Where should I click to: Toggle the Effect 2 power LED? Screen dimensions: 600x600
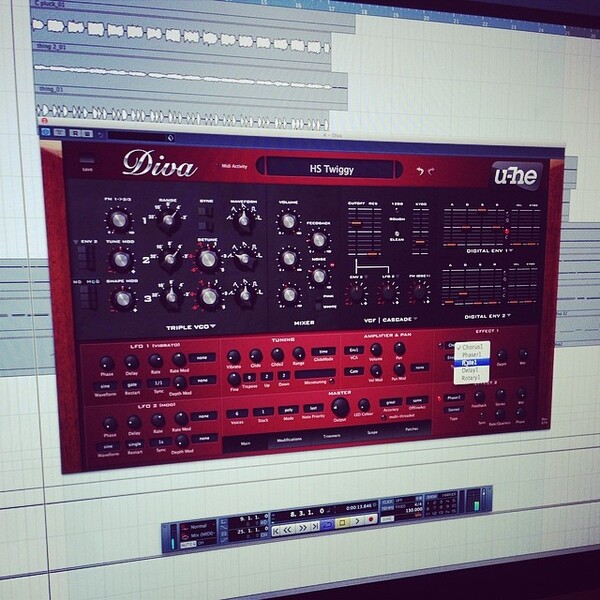439,398
